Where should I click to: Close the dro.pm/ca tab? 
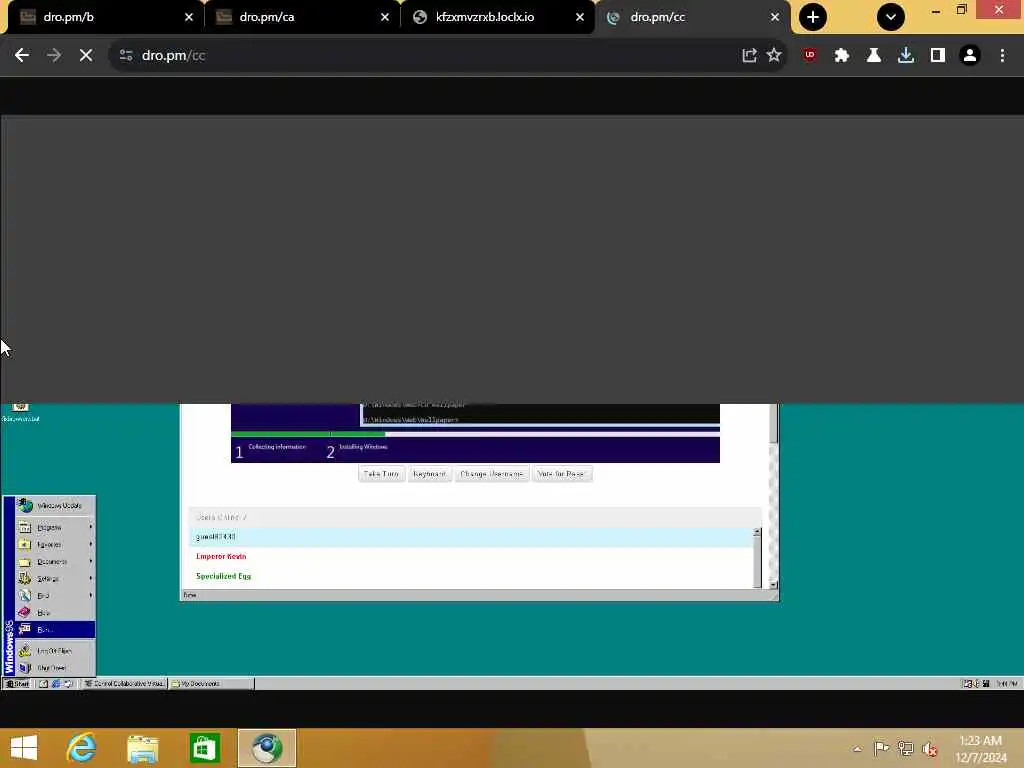(385, 17)
